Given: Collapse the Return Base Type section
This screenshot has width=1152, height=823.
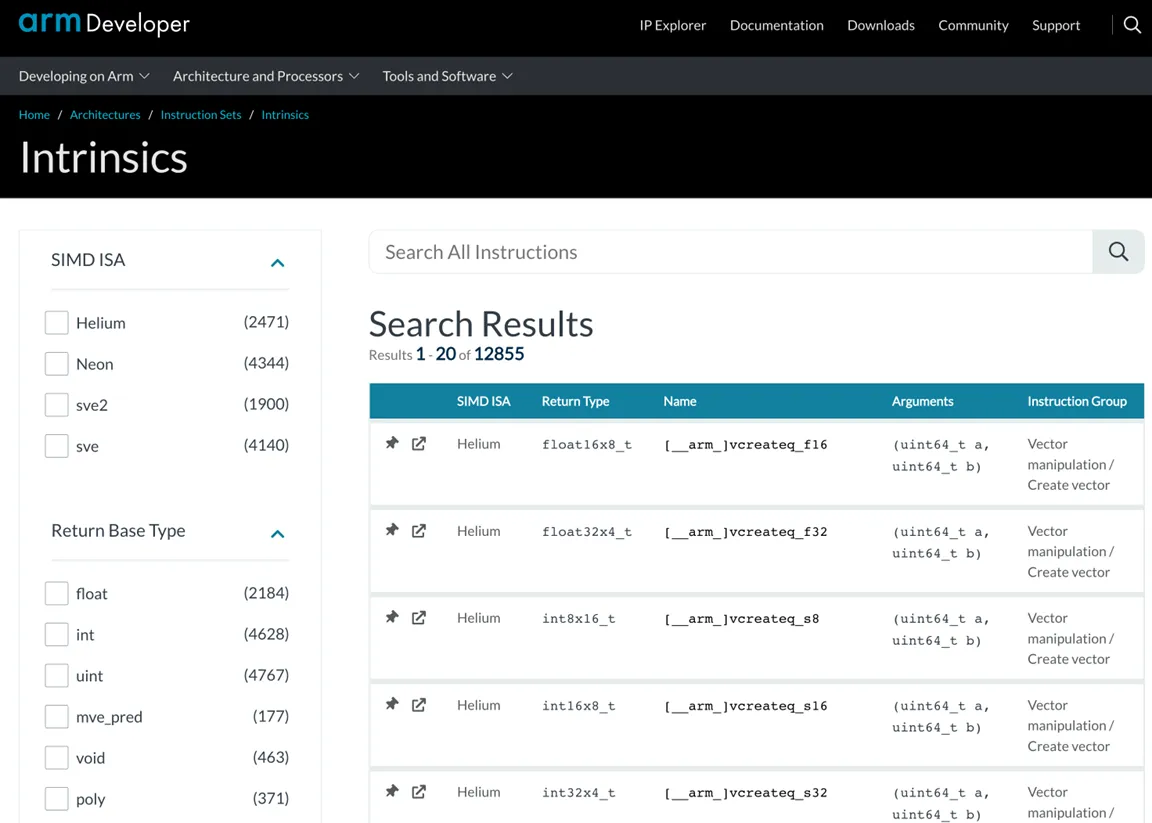Looking at the screenshot, I should (277, 533).
